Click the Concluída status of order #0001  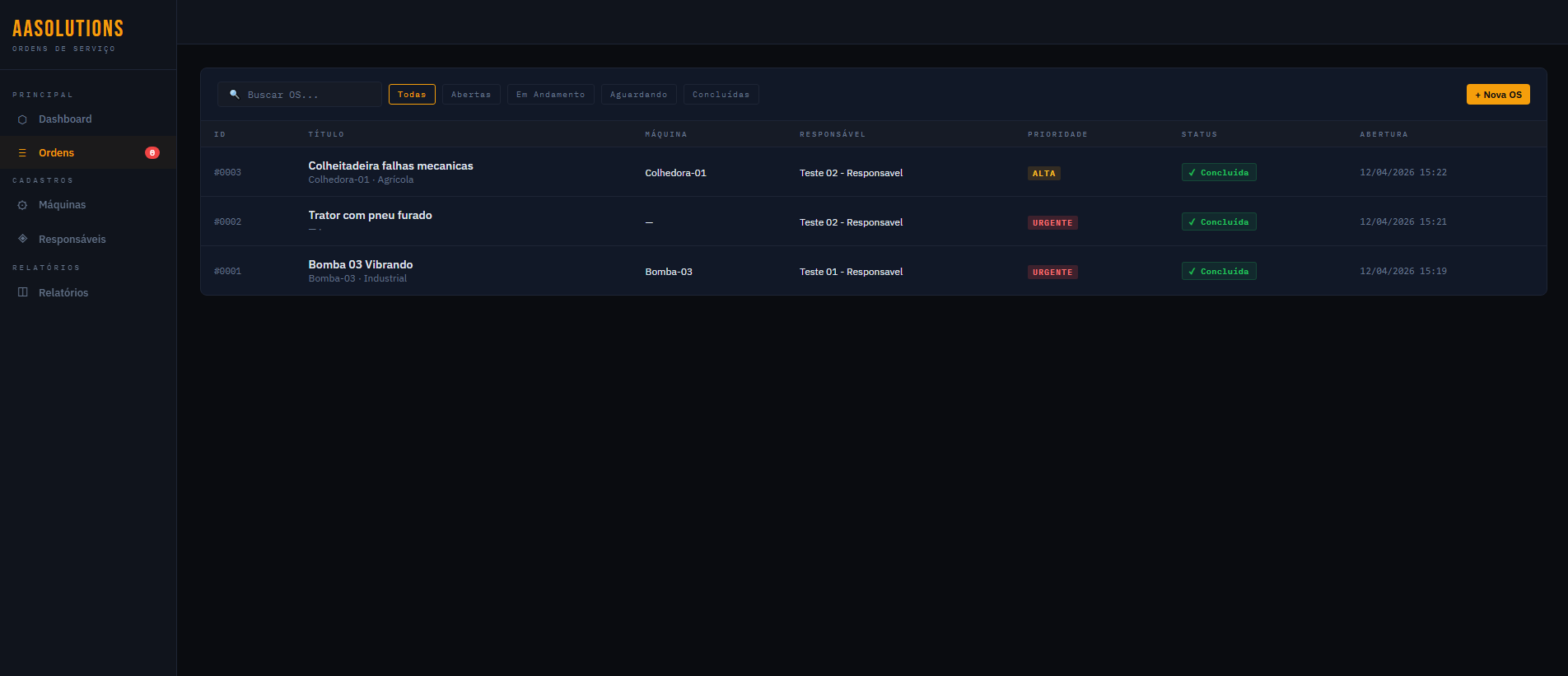tap(1219, 271)
